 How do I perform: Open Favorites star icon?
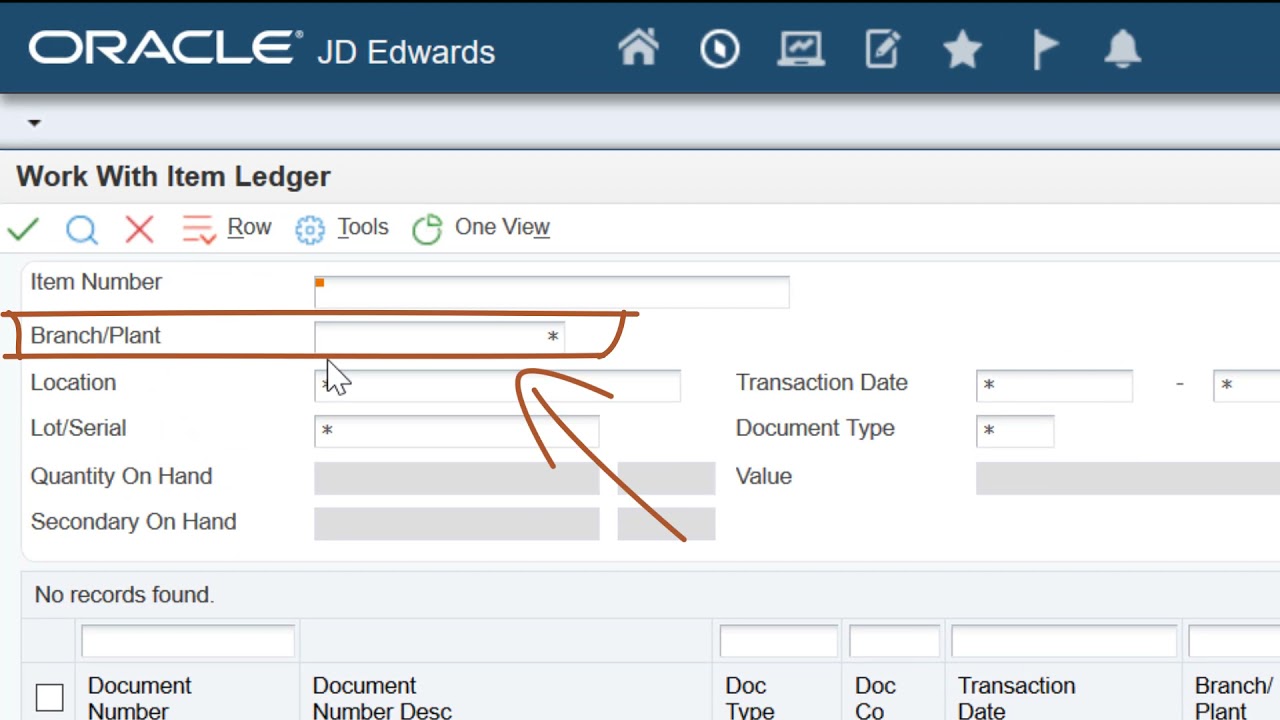962,49
